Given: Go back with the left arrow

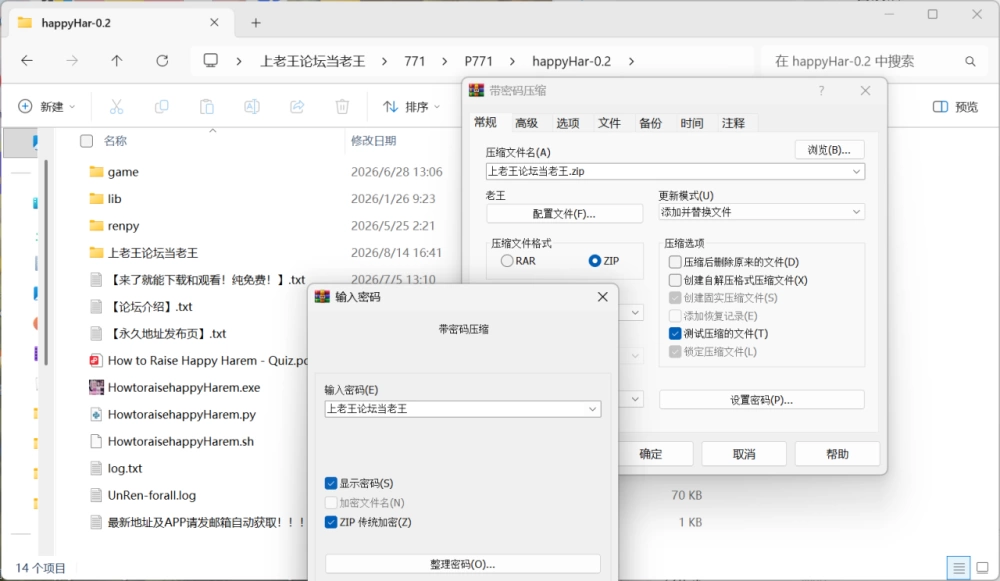Looking at the screenshot, I should pyautogui.click(x=27, y=61).
